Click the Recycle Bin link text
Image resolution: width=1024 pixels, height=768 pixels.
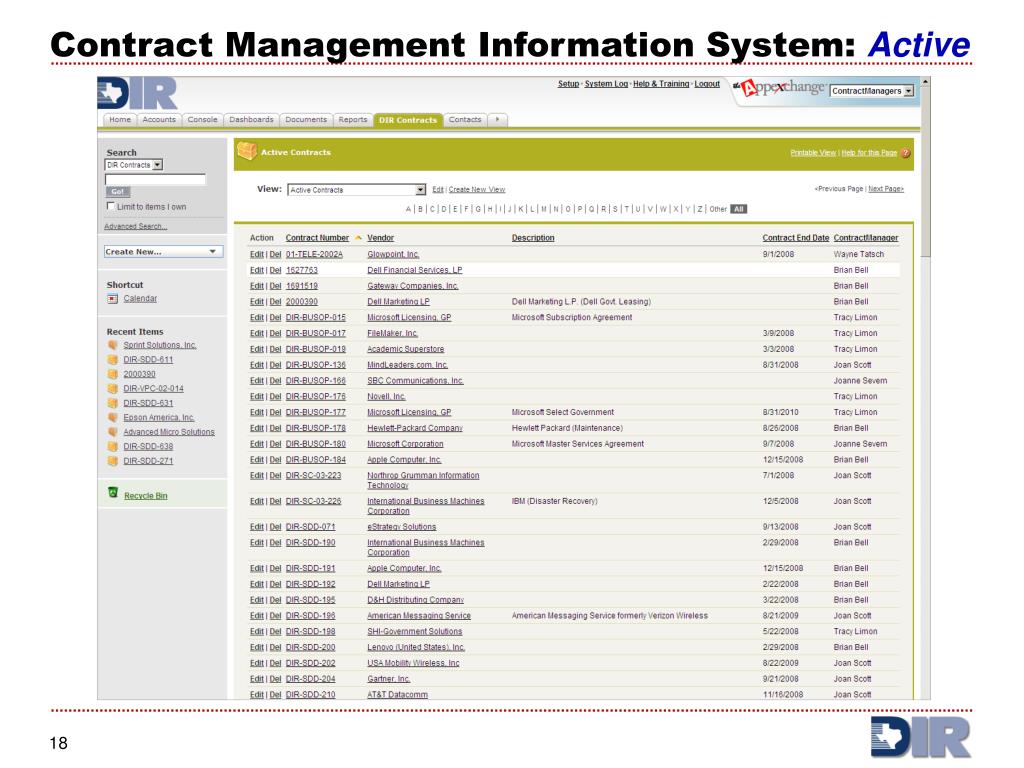pyautogui.click(x=146, y=496)
